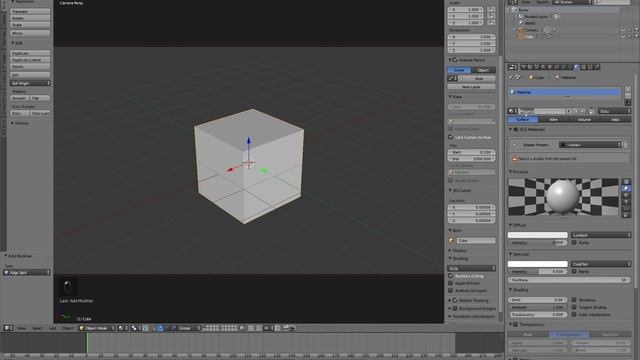Toggle Camera visibility eye in outliner
Screen dimensions: 640x360
[623, 30]
